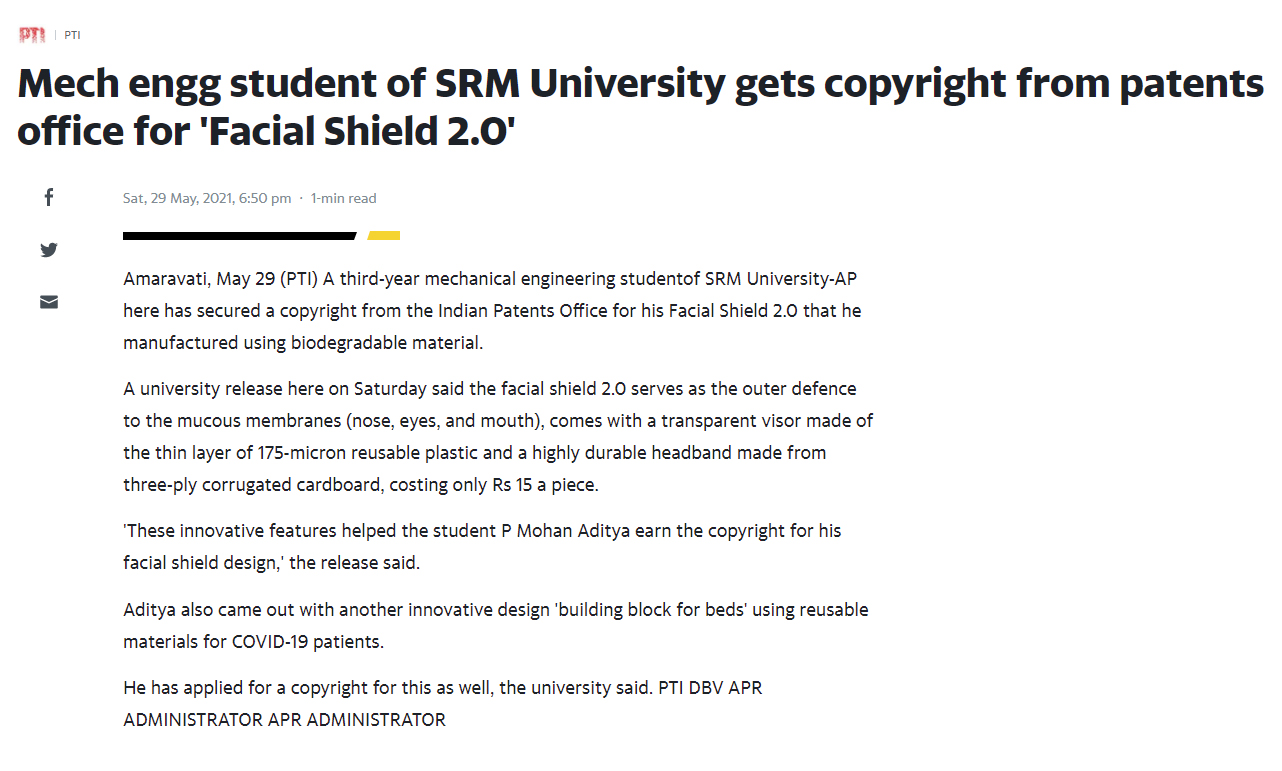Viewport: 1282px width, 771px height.
Task: Open the PTI source text link
Action: pos(72,35)
